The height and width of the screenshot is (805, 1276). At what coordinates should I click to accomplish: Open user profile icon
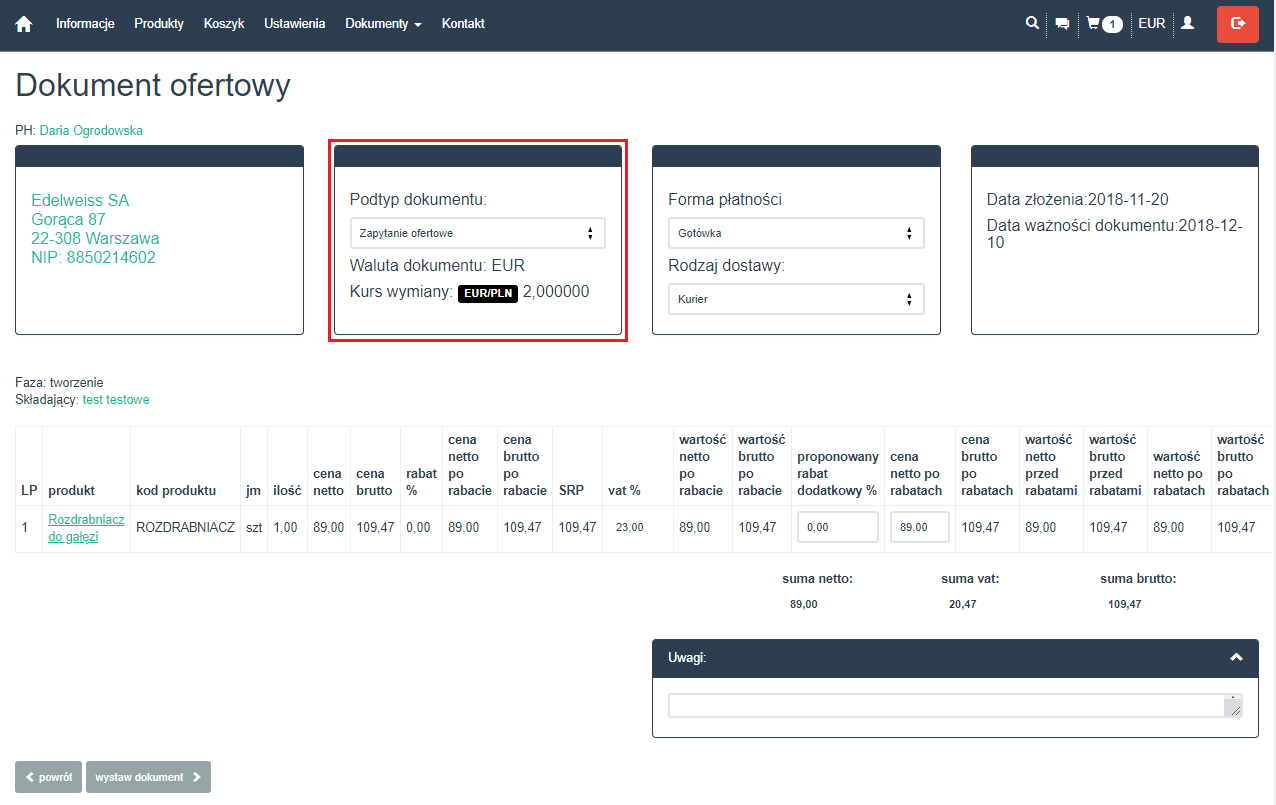1188,23
